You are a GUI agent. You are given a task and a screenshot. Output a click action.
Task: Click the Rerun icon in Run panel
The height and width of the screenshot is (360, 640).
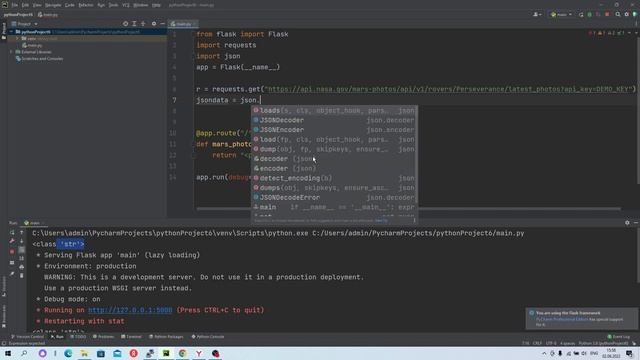click(12, 232)
